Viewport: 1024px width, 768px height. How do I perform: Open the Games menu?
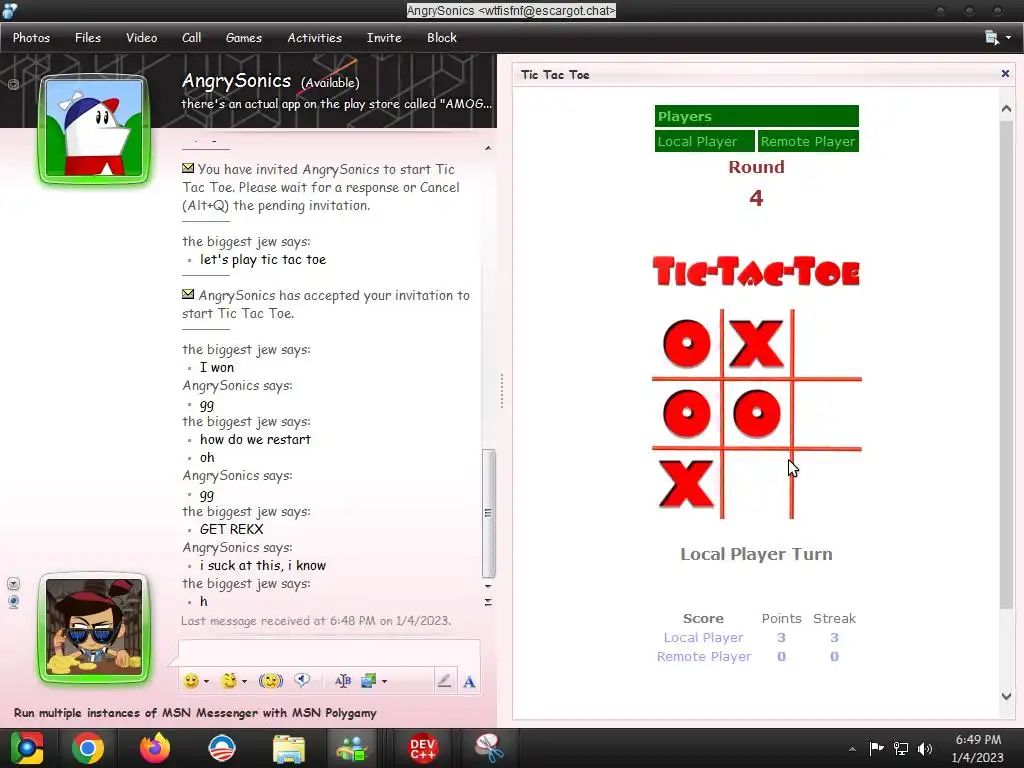pyautogui.click(x=244, y=38)
